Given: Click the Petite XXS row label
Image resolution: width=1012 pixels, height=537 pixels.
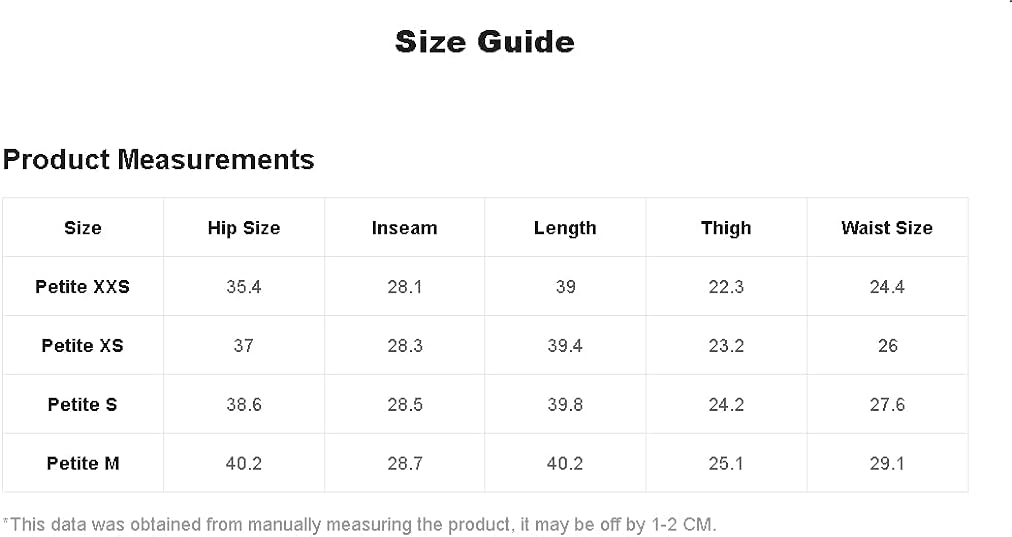Looking at the screenshot, I should tap(83, 287).
